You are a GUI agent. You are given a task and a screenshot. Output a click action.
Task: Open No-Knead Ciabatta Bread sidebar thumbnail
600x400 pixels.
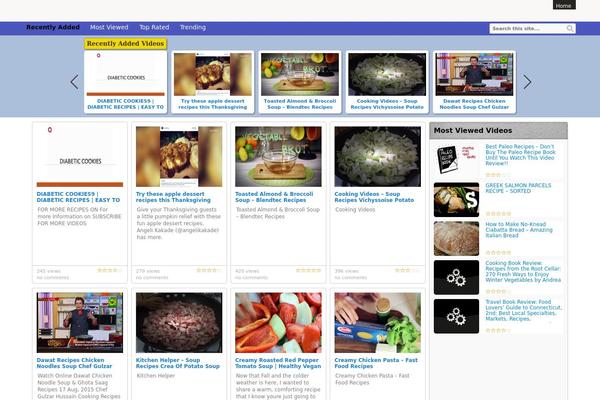pos(456,238)
